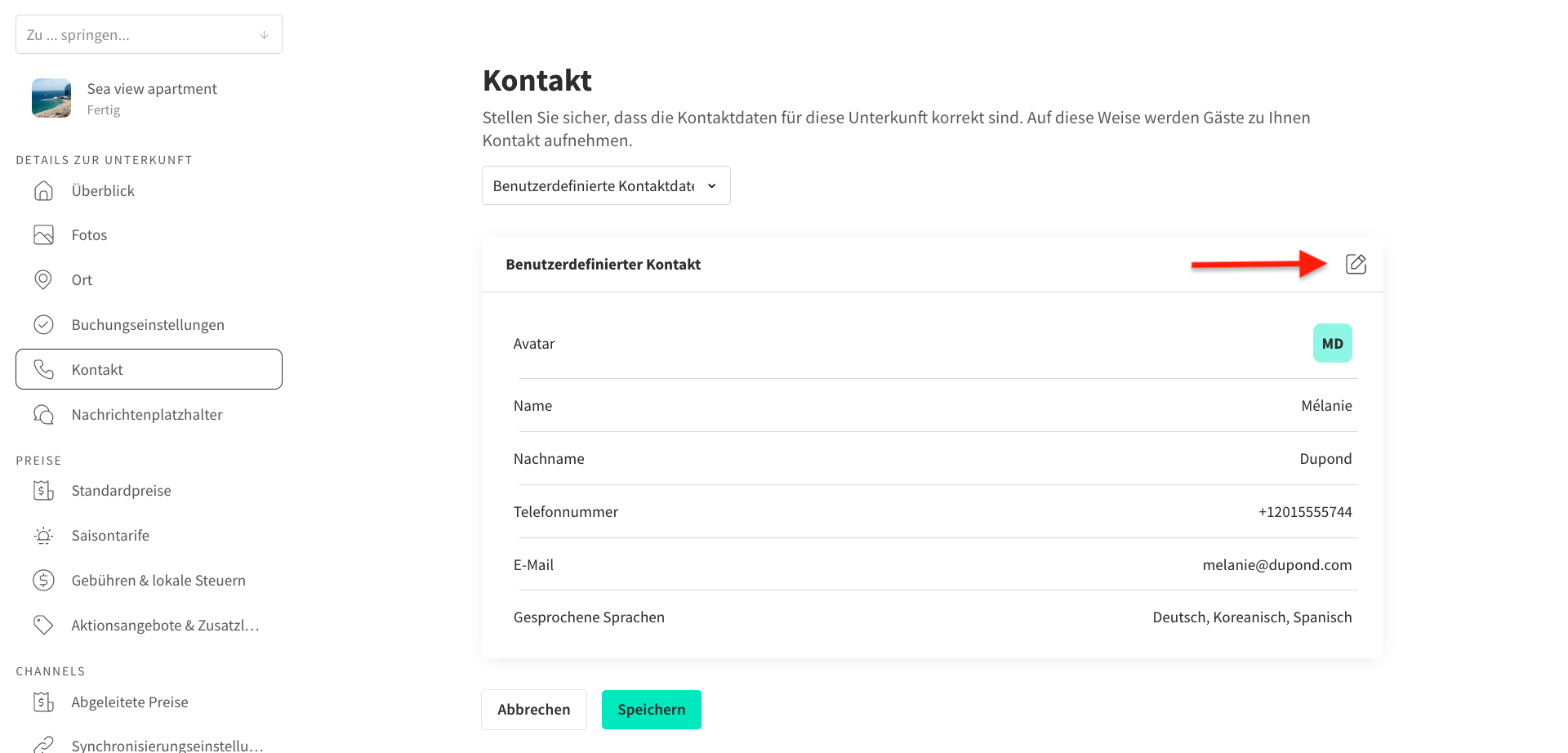The image size is (1568, 753).
Task: Open the Benutzerdefinierte Kontaktdaten dropdown
Action: point(606,185)
